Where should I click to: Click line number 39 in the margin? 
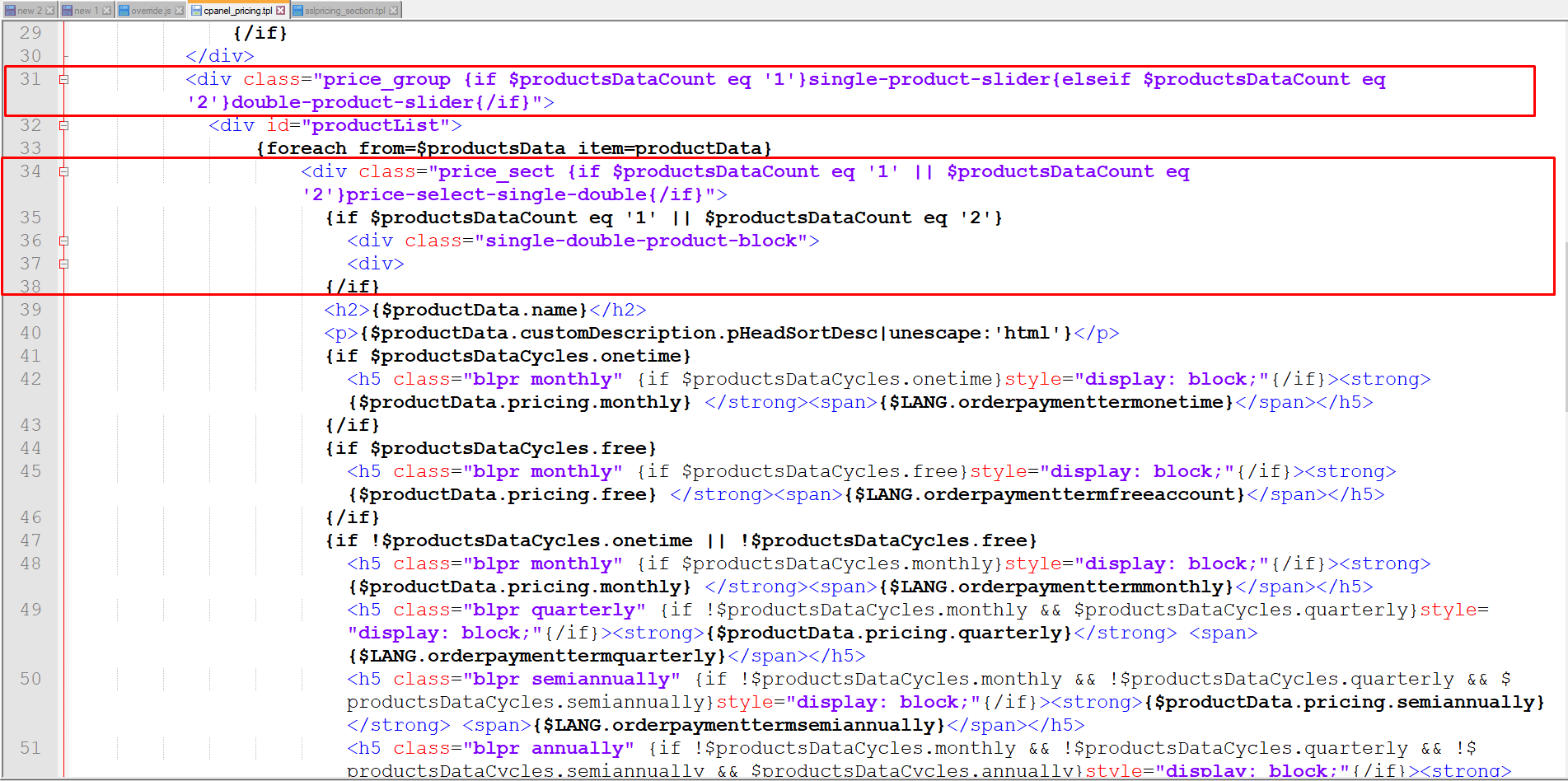click(x=30, y=310)
